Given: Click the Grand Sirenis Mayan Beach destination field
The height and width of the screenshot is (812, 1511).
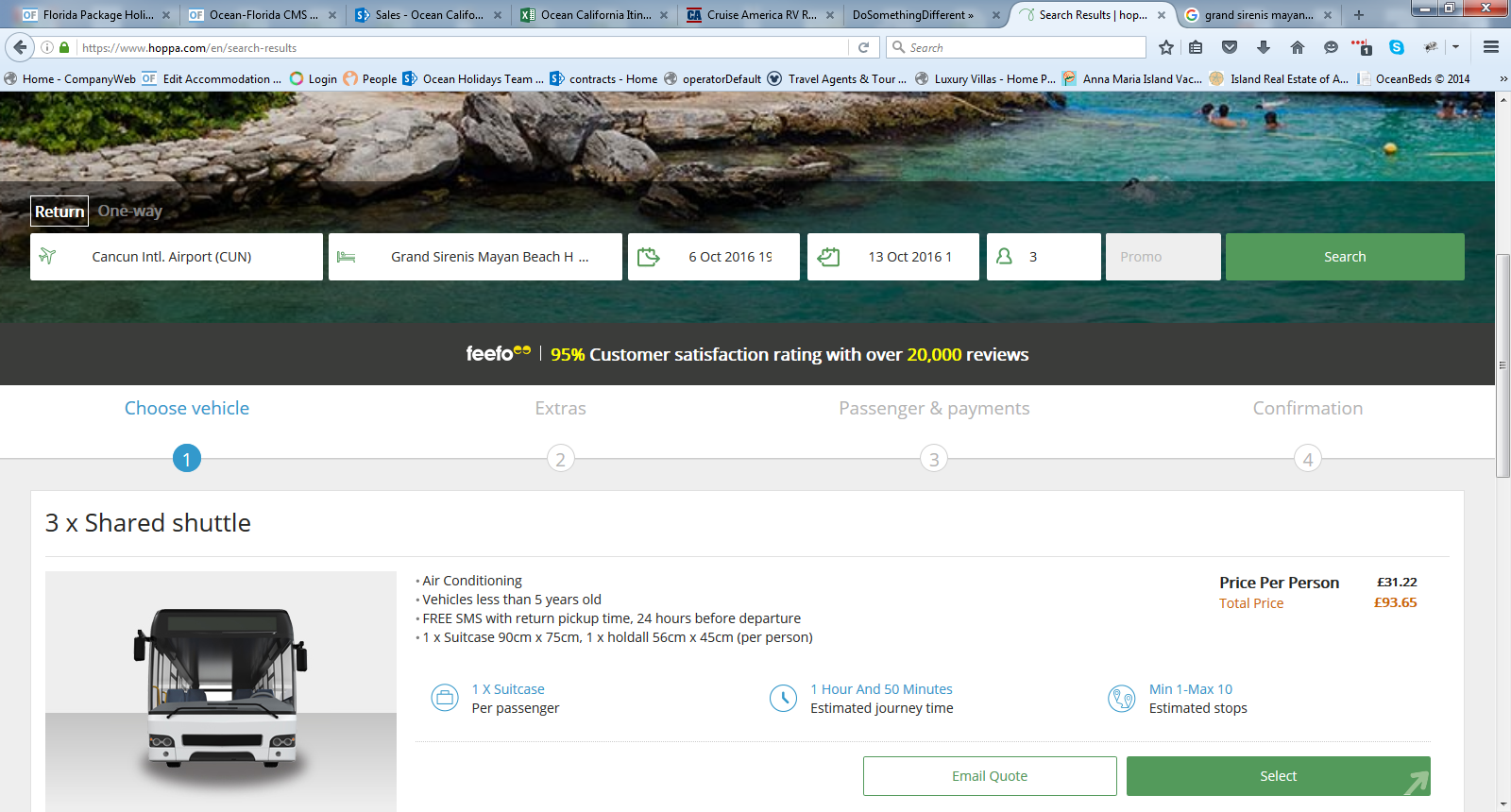Looking at the screenshot, I should 475,257.
